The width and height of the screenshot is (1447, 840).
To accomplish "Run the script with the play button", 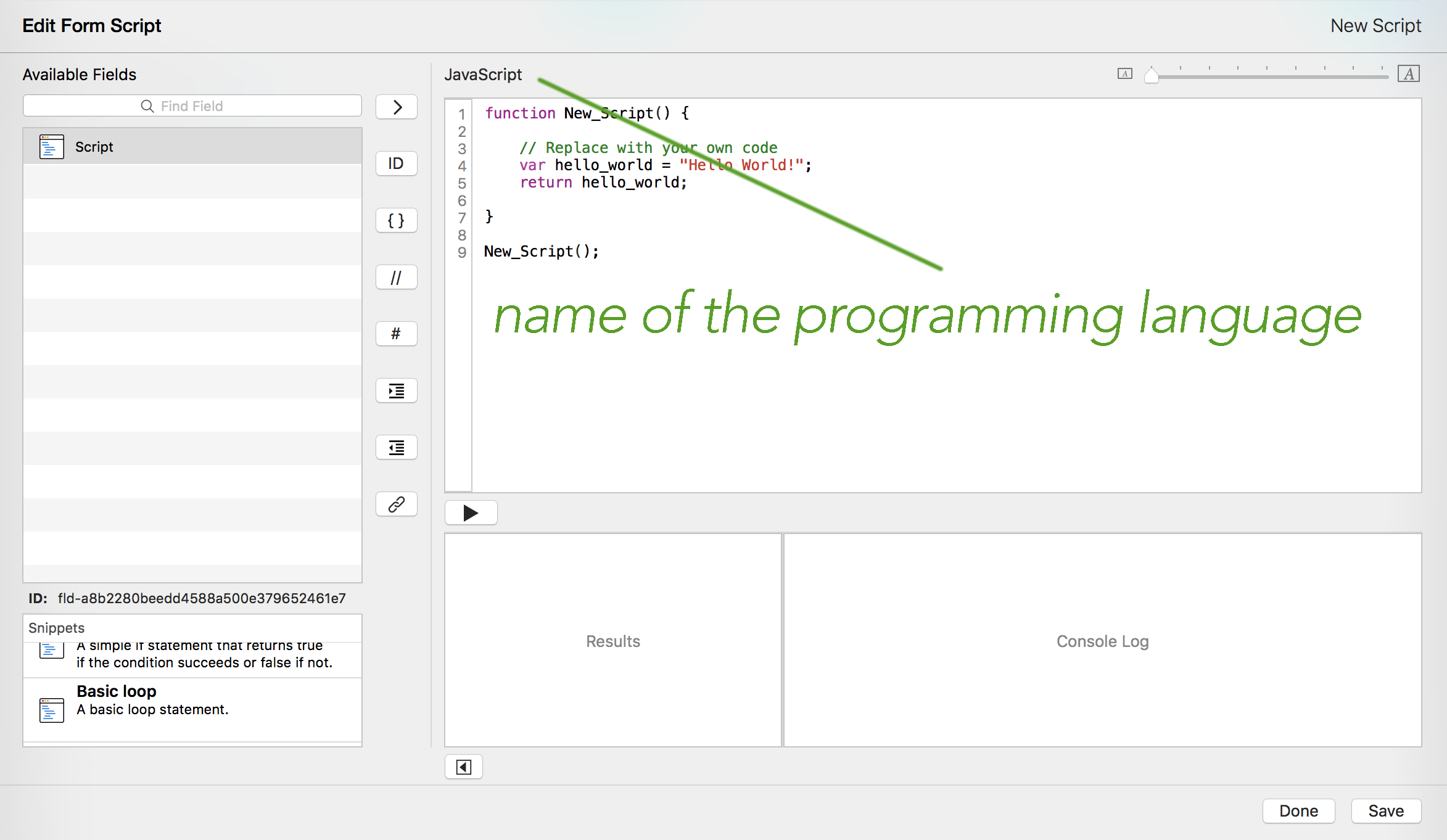I will point(471,513).
